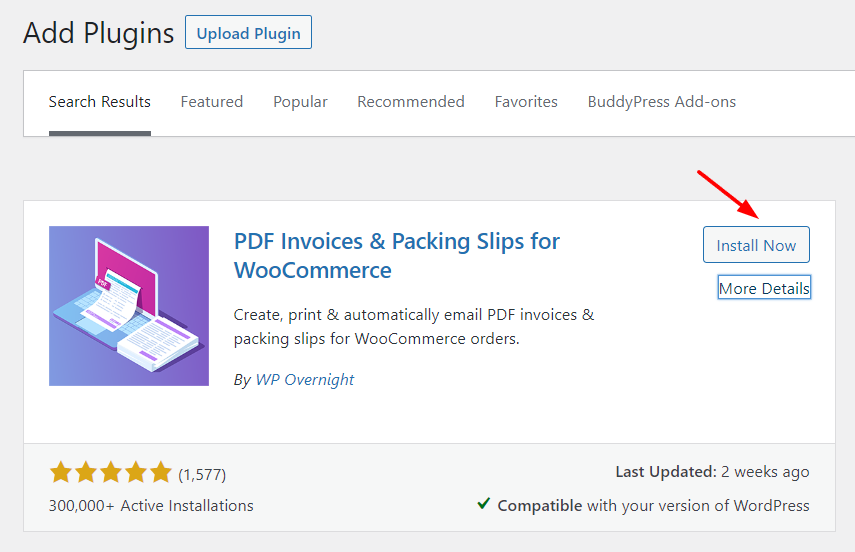
Task: Visit the WP Overnight author link
Action: point(305,380)
